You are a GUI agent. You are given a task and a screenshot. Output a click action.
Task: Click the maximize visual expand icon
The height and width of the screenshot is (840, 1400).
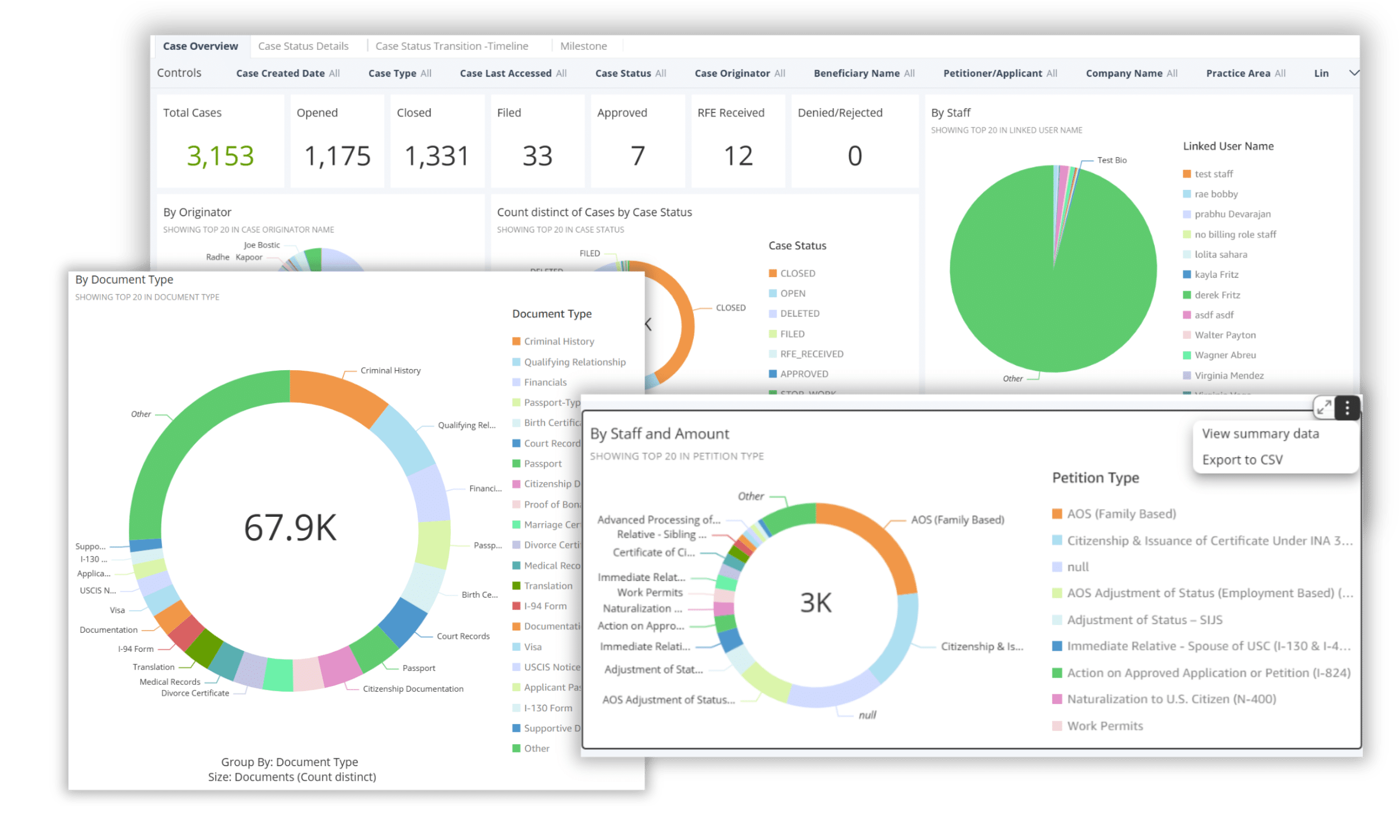coord(1324,408)
